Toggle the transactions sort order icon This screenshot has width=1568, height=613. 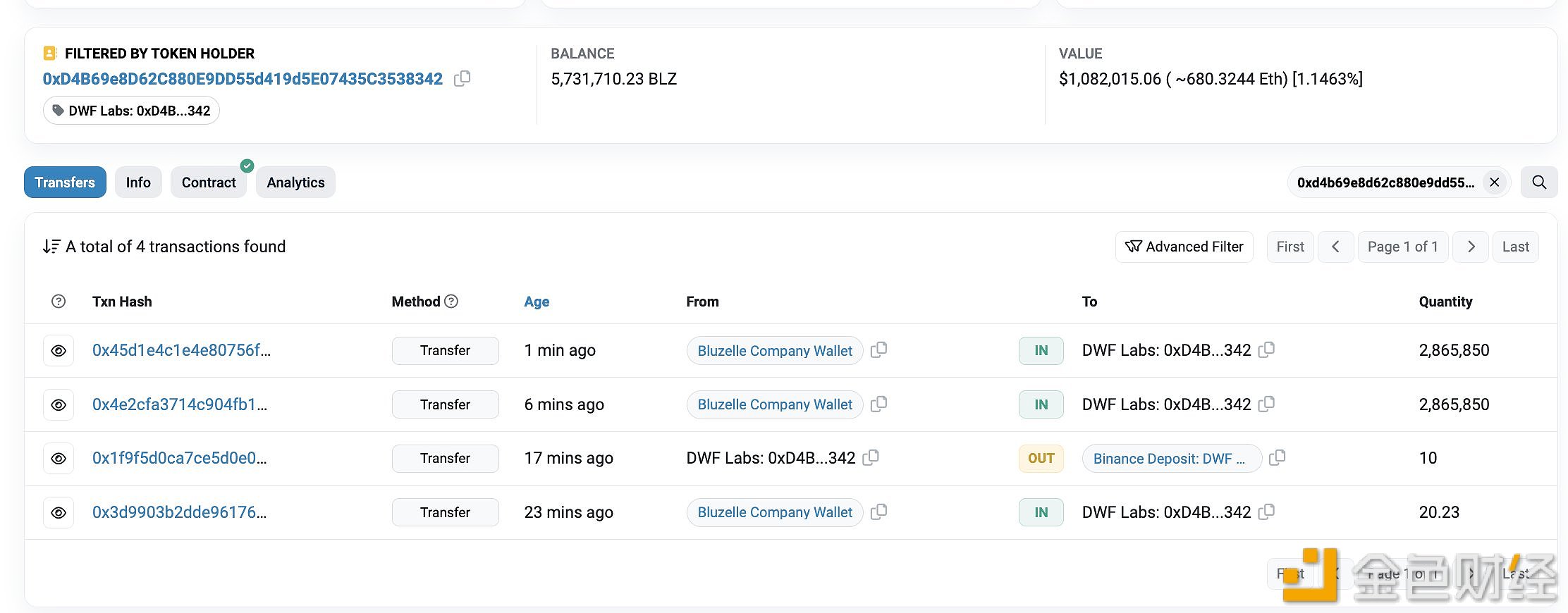click(x=51, y=247)
